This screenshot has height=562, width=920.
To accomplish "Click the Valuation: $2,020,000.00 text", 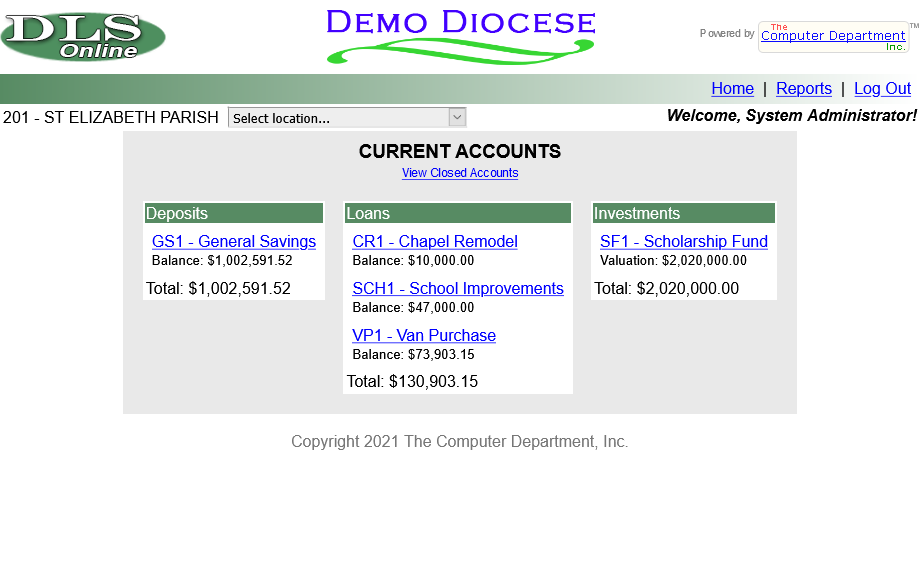I will (x=673, y=260).
